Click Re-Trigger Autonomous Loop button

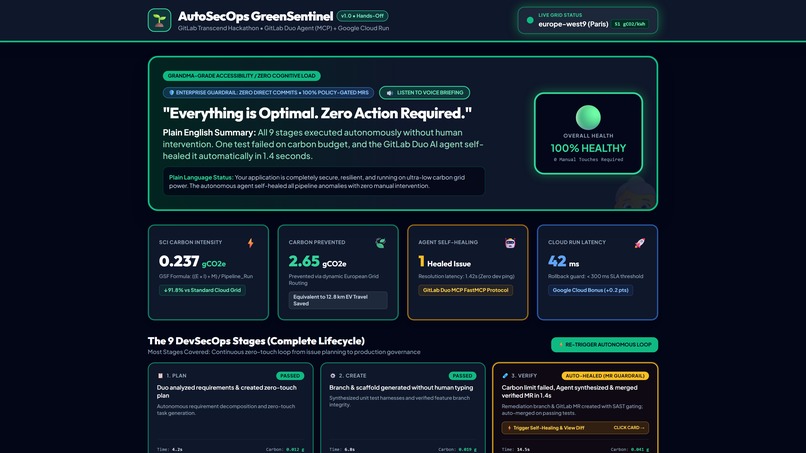pos(604,345)
